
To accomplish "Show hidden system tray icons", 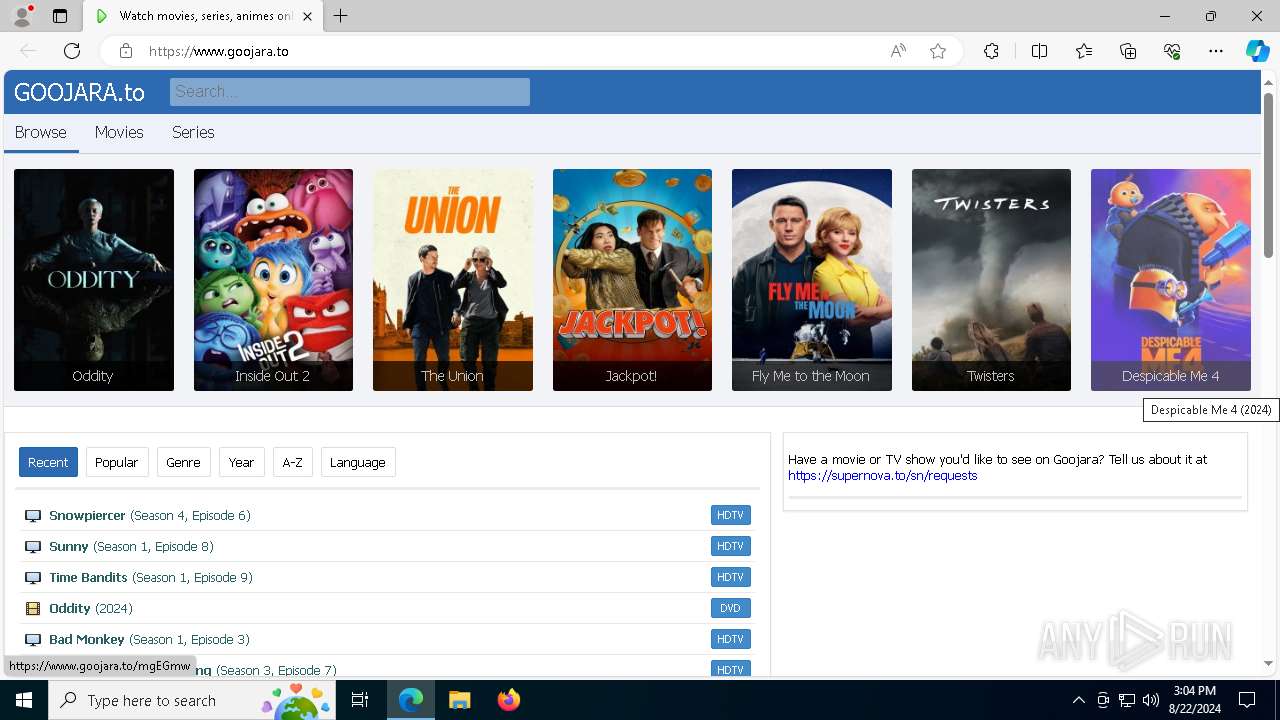I will click(1078, 700).
